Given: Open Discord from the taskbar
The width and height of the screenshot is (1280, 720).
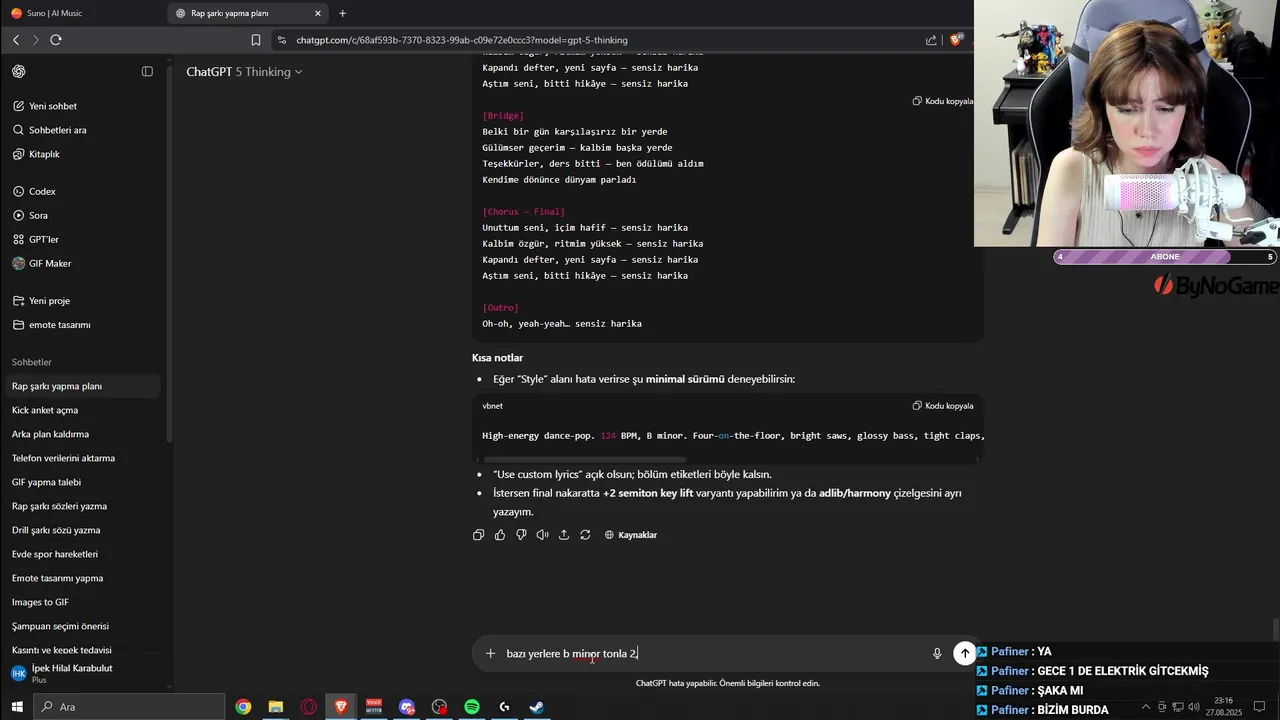Looking at the screenshot, I should 407,707.
